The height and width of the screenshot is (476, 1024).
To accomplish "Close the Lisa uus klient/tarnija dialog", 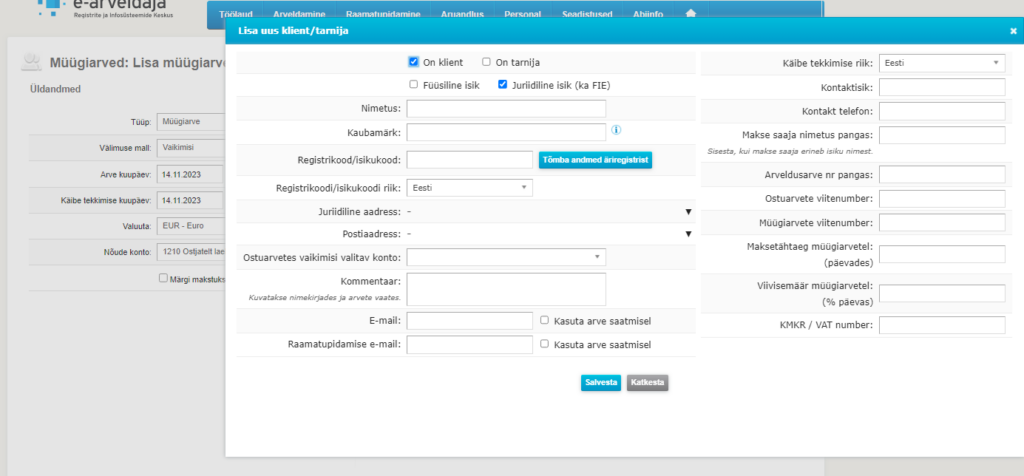I will tap(1012, 31).
